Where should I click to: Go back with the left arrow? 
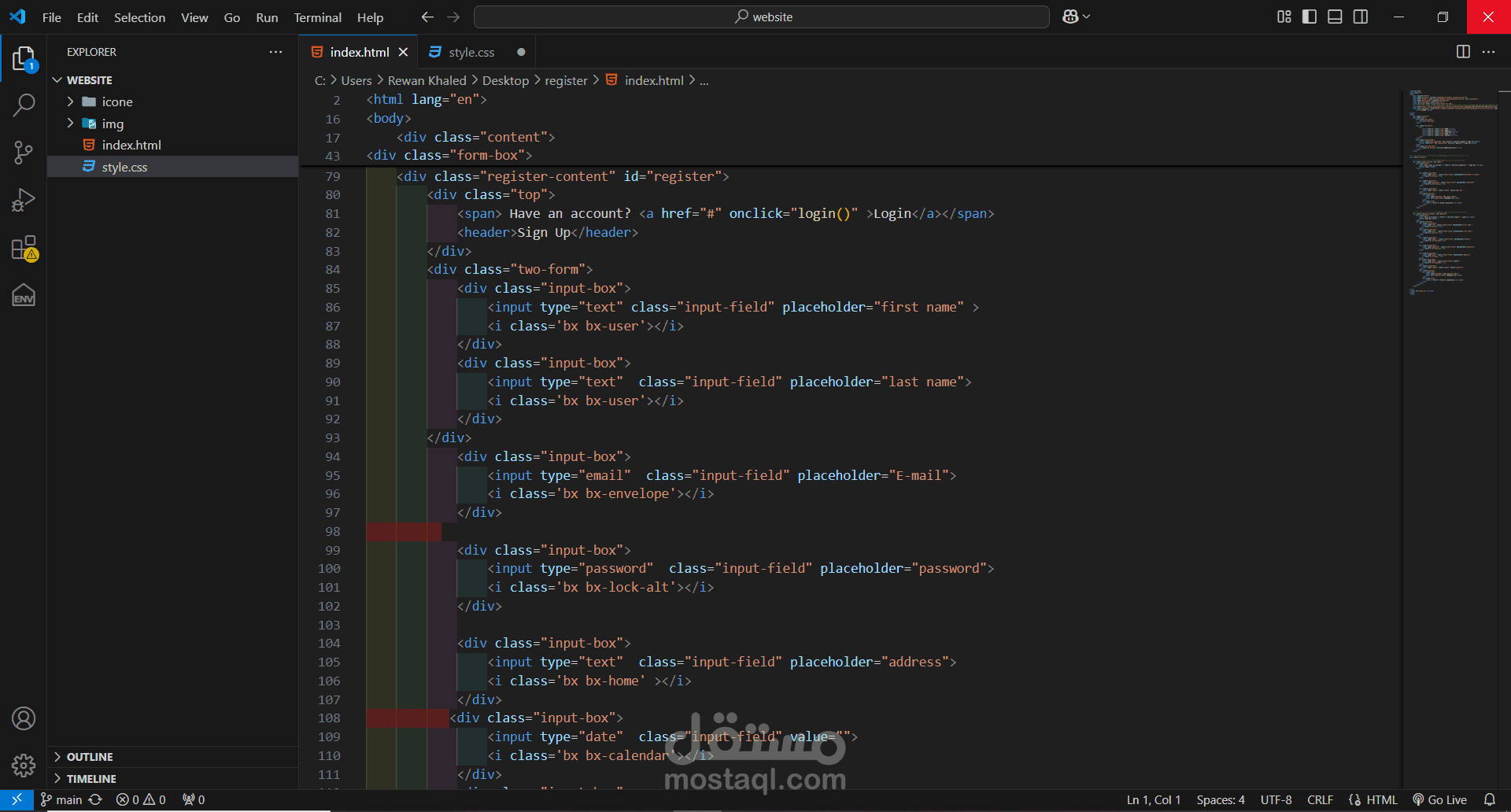[x=427, y=17]
